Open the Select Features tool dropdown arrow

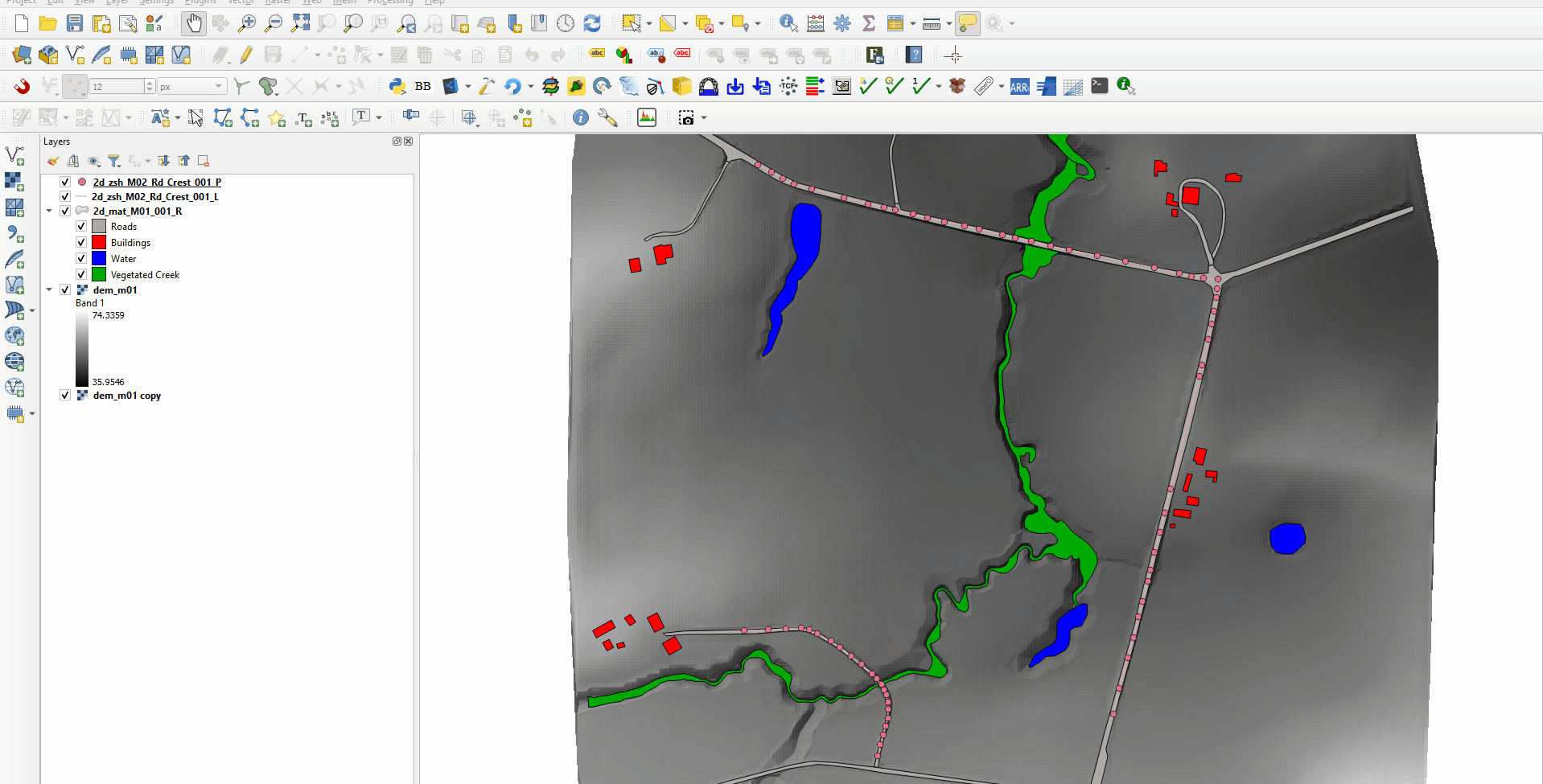pyautogui.click(x=649, y=23)
